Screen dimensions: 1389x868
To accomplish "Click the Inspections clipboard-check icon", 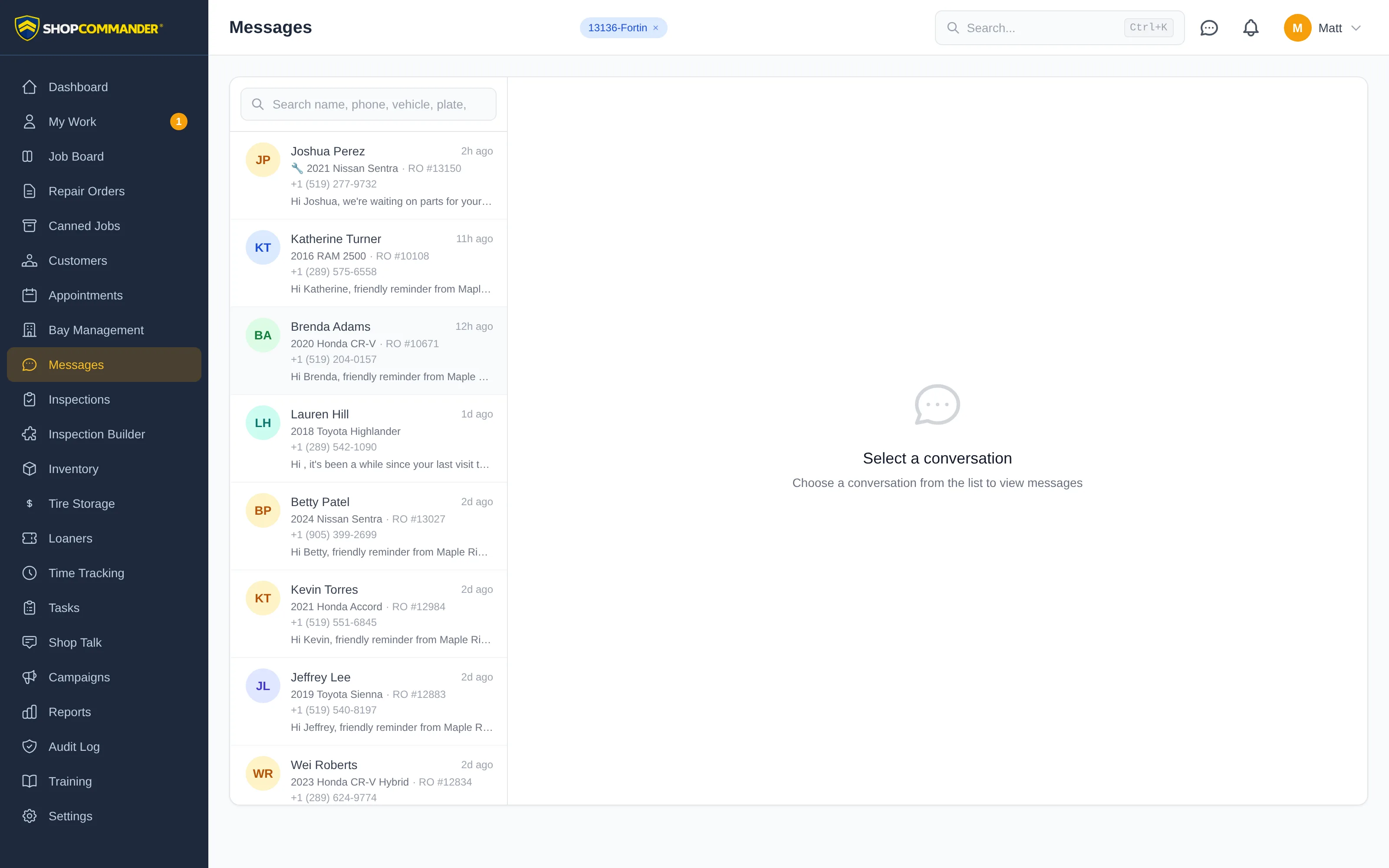I will [29, 400].
